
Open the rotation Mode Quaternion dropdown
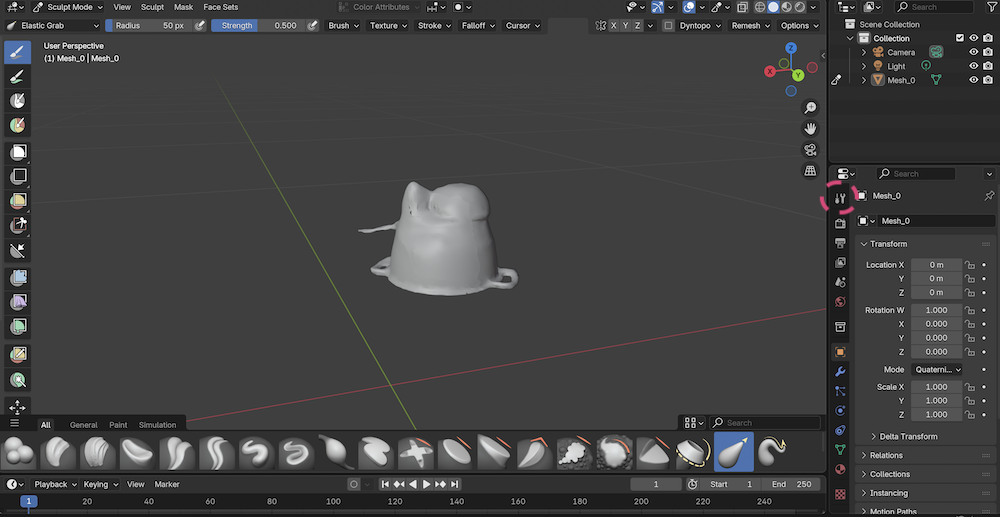(x=937, y=369)
